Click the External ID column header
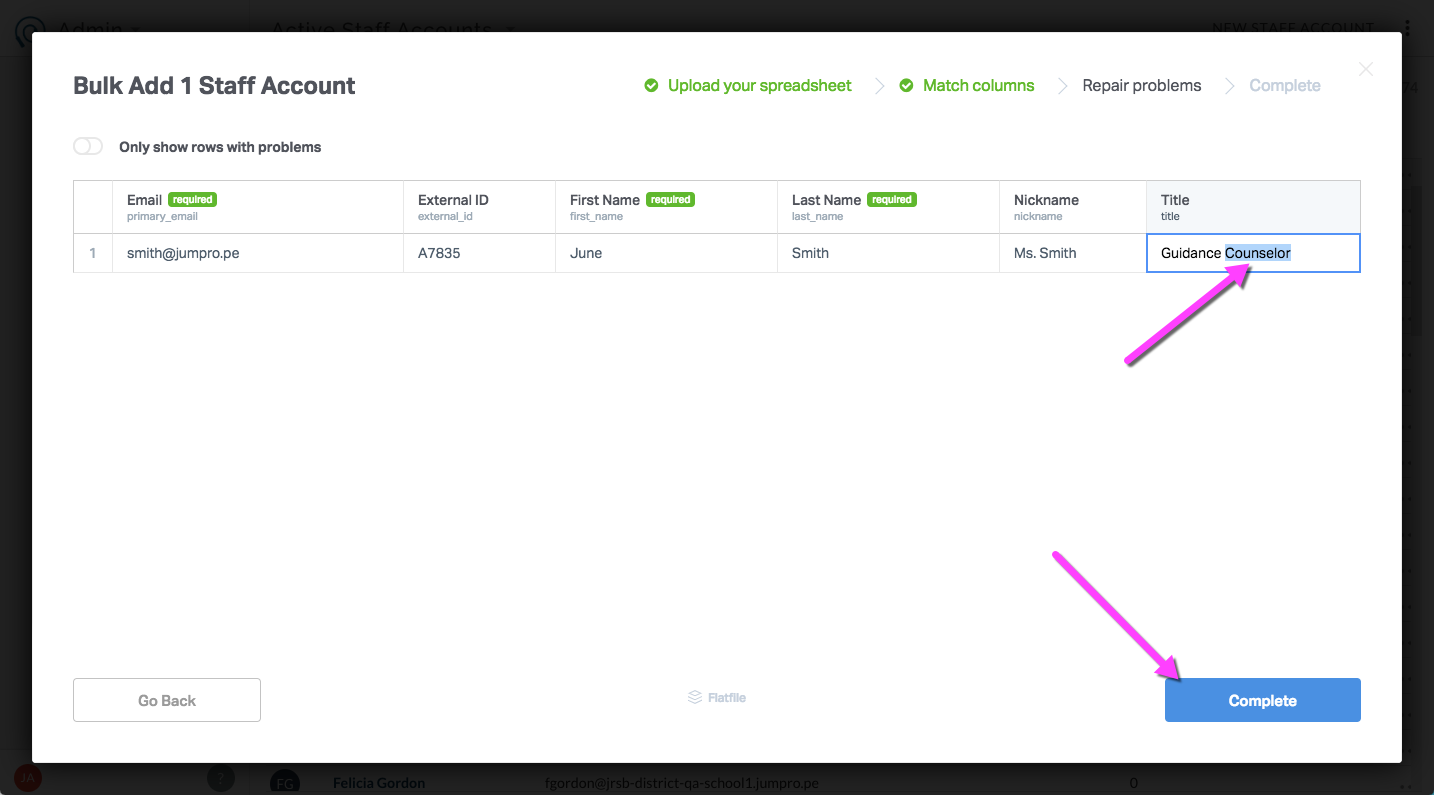 pos(480,207)
